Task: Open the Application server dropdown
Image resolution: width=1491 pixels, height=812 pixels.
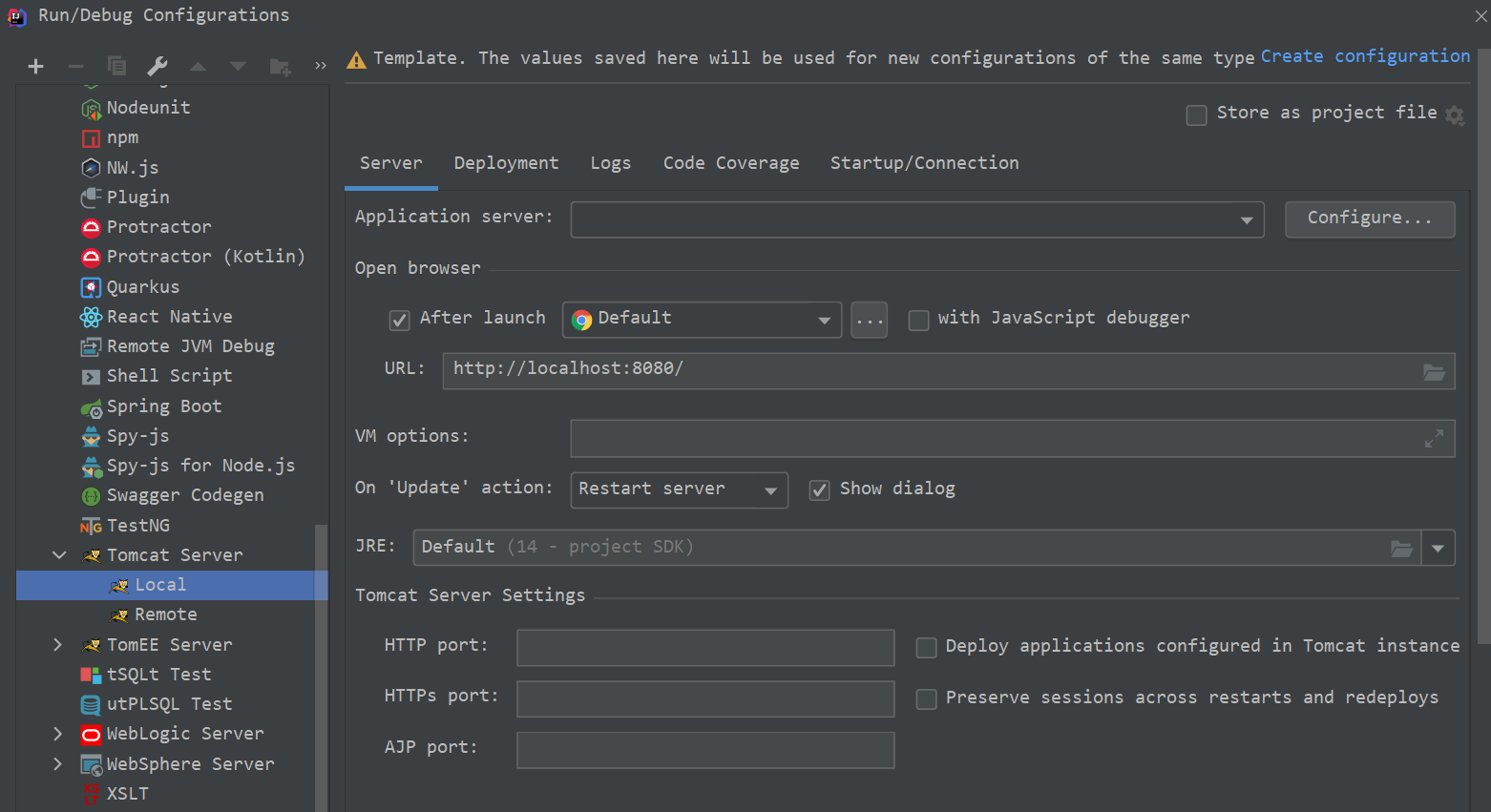Action: tap(917, 219)
